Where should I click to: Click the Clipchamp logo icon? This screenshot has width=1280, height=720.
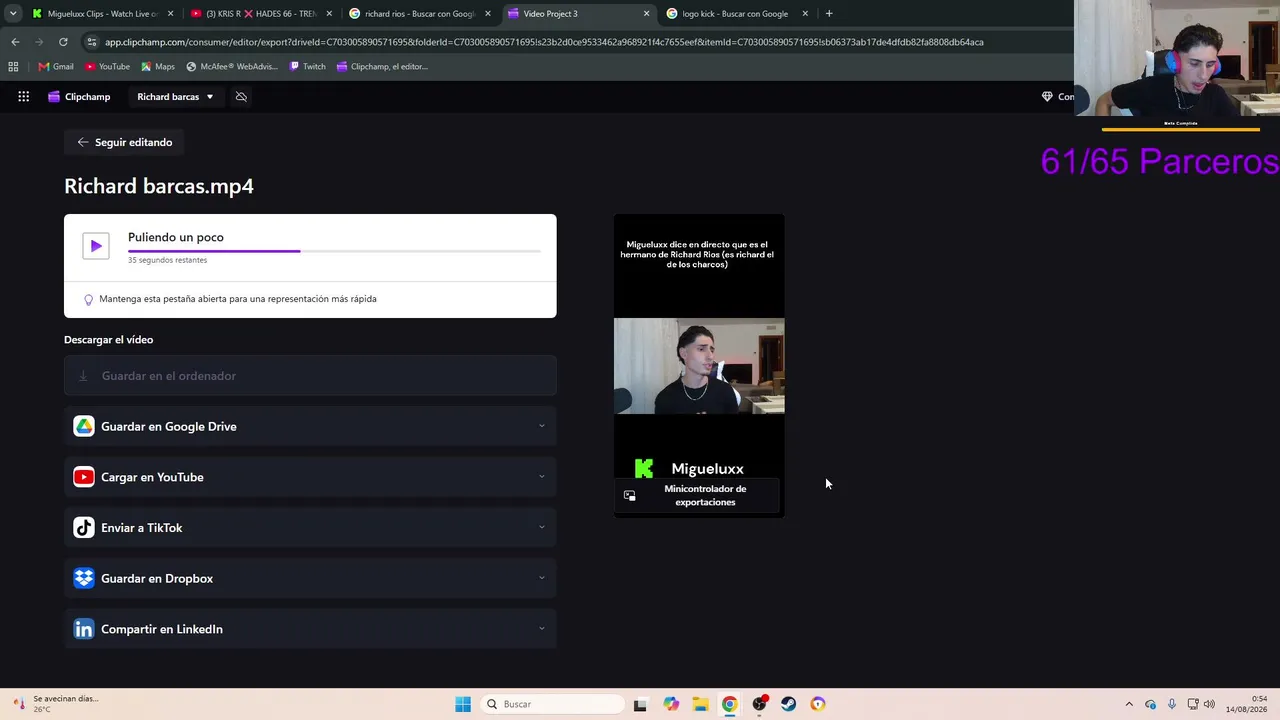[54, 97]
